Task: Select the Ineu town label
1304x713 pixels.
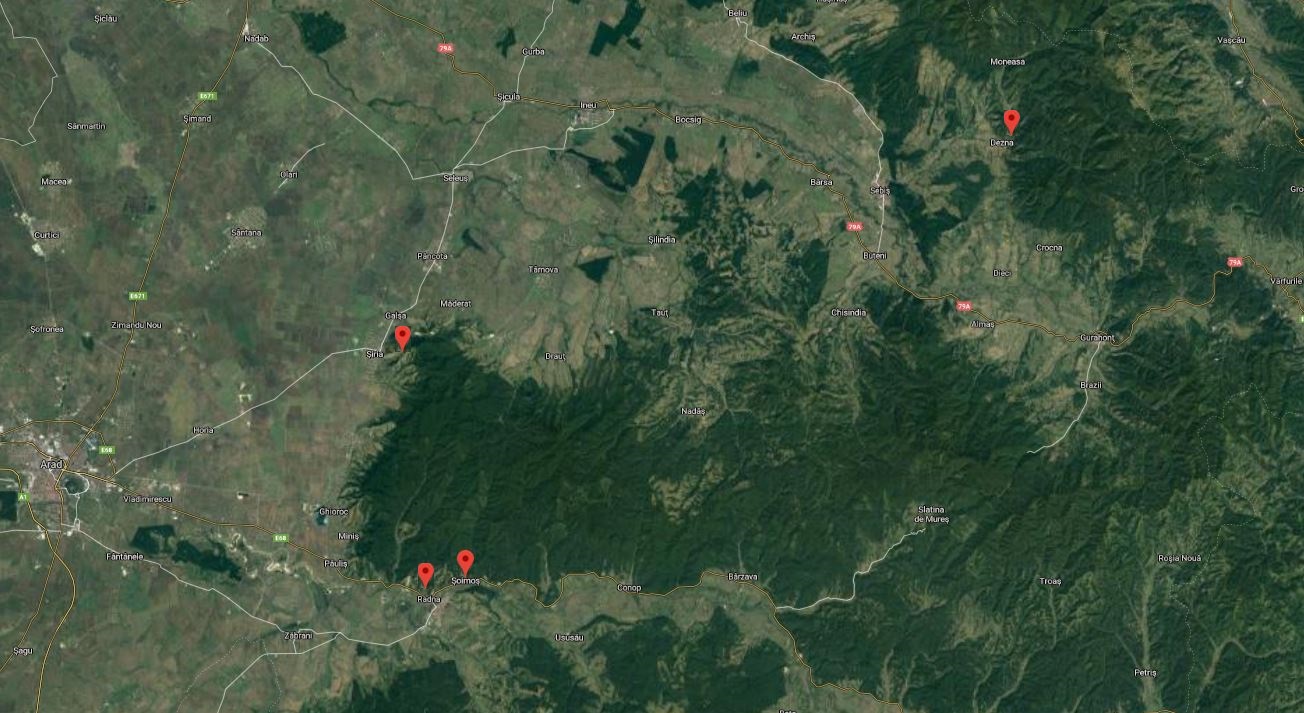Action: coord(588,104)
